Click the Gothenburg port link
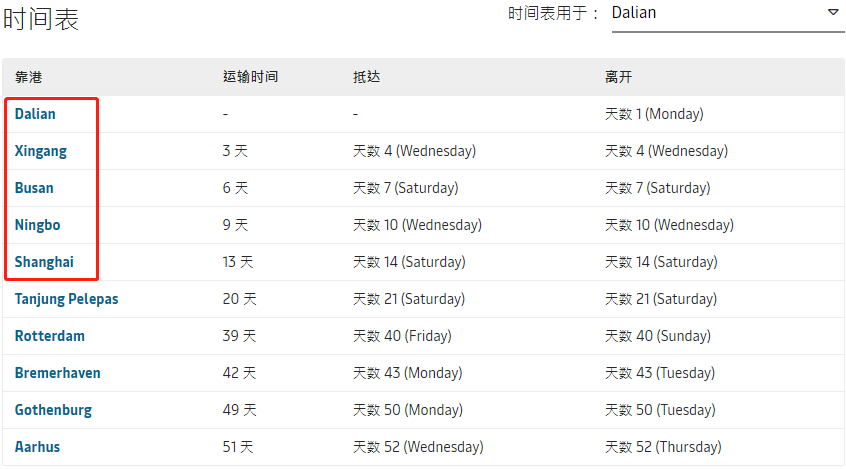Image resolution: width=846 pixels, height=469 pixels. (53, 410)
